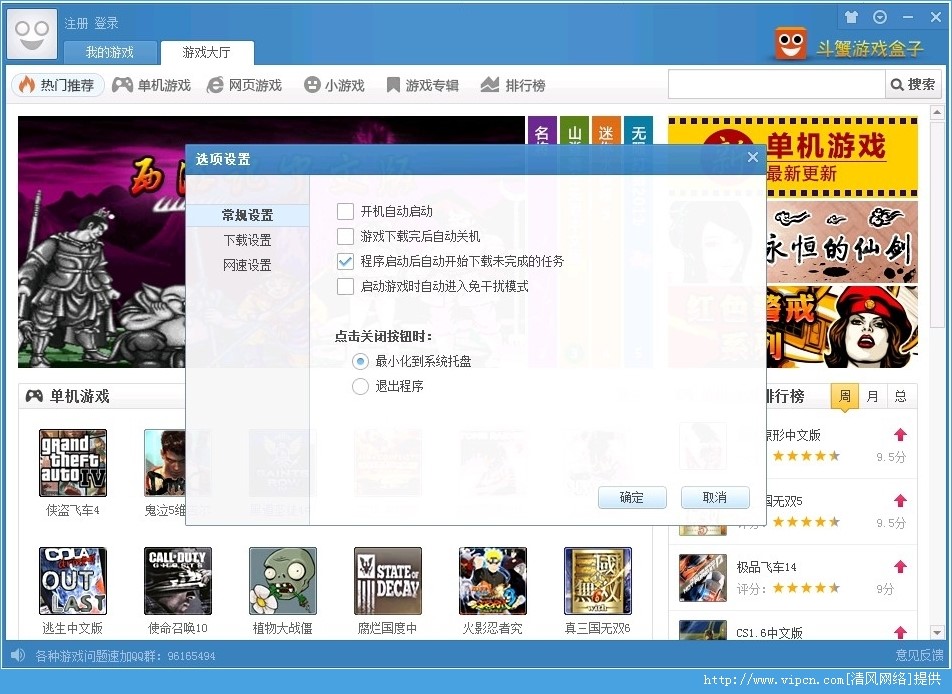Image resolution: width=952 pixels, height=694 pixels.
Task: Click the orange 迷 carousel tab
Action: pos(606,130)
